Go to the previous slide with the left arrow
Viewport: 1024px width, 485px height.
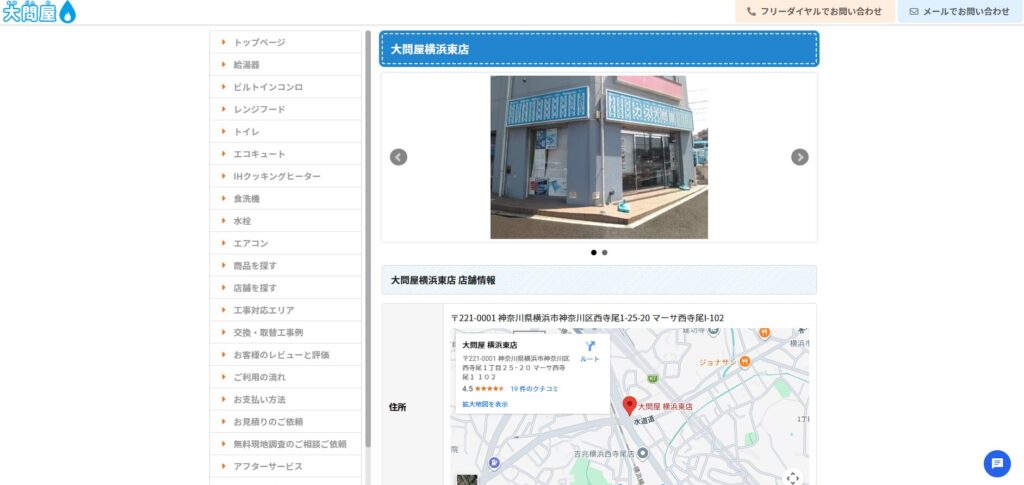coord(398,157)
